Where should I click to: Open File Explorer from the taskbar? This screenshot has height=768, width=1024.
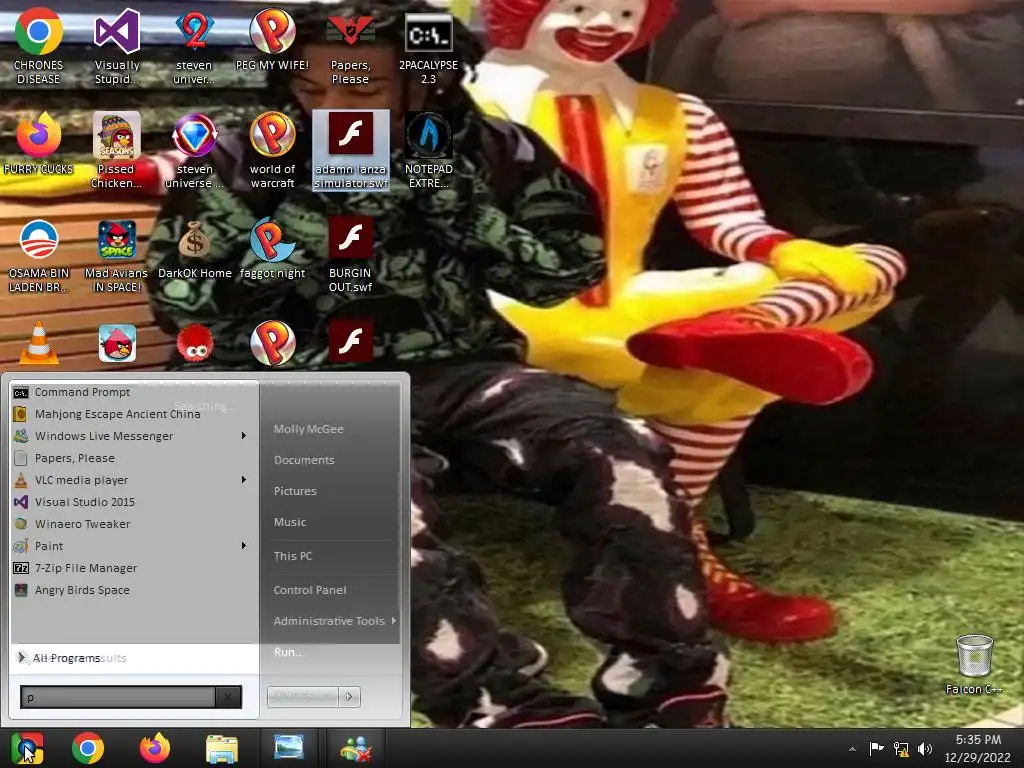point(222,748)
